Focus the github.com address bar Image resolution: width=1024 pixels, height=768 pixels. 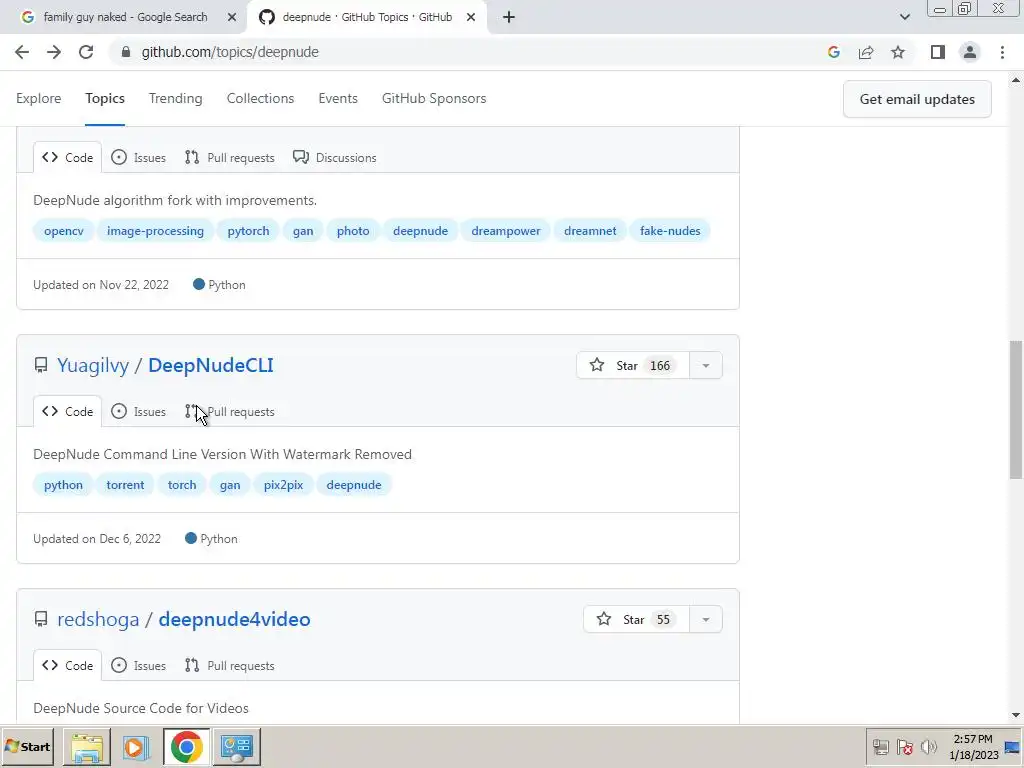tap(470, 52)
